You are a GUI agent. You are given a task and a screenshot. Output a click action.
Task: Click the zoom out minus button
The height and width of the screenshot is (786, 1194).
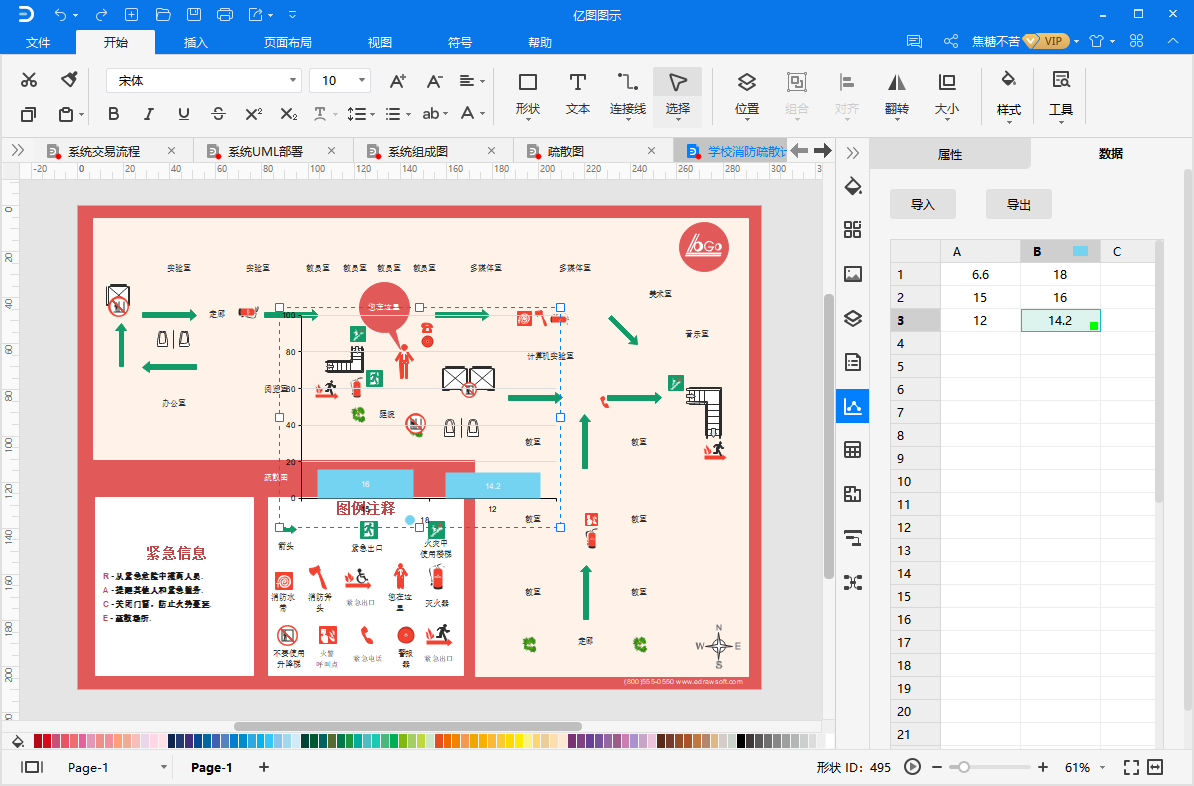[937, 767]
